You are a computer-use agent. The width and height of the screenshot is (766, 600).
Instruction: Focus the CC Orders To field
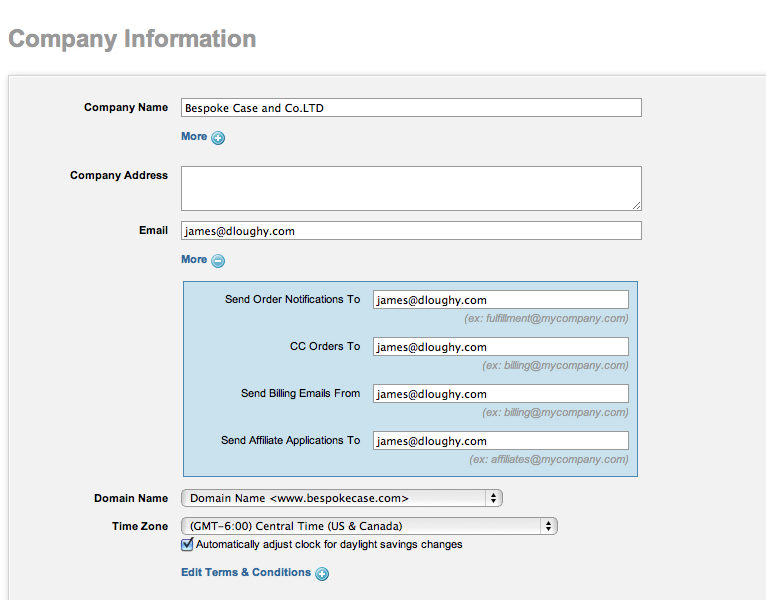[x=501, y=347]
